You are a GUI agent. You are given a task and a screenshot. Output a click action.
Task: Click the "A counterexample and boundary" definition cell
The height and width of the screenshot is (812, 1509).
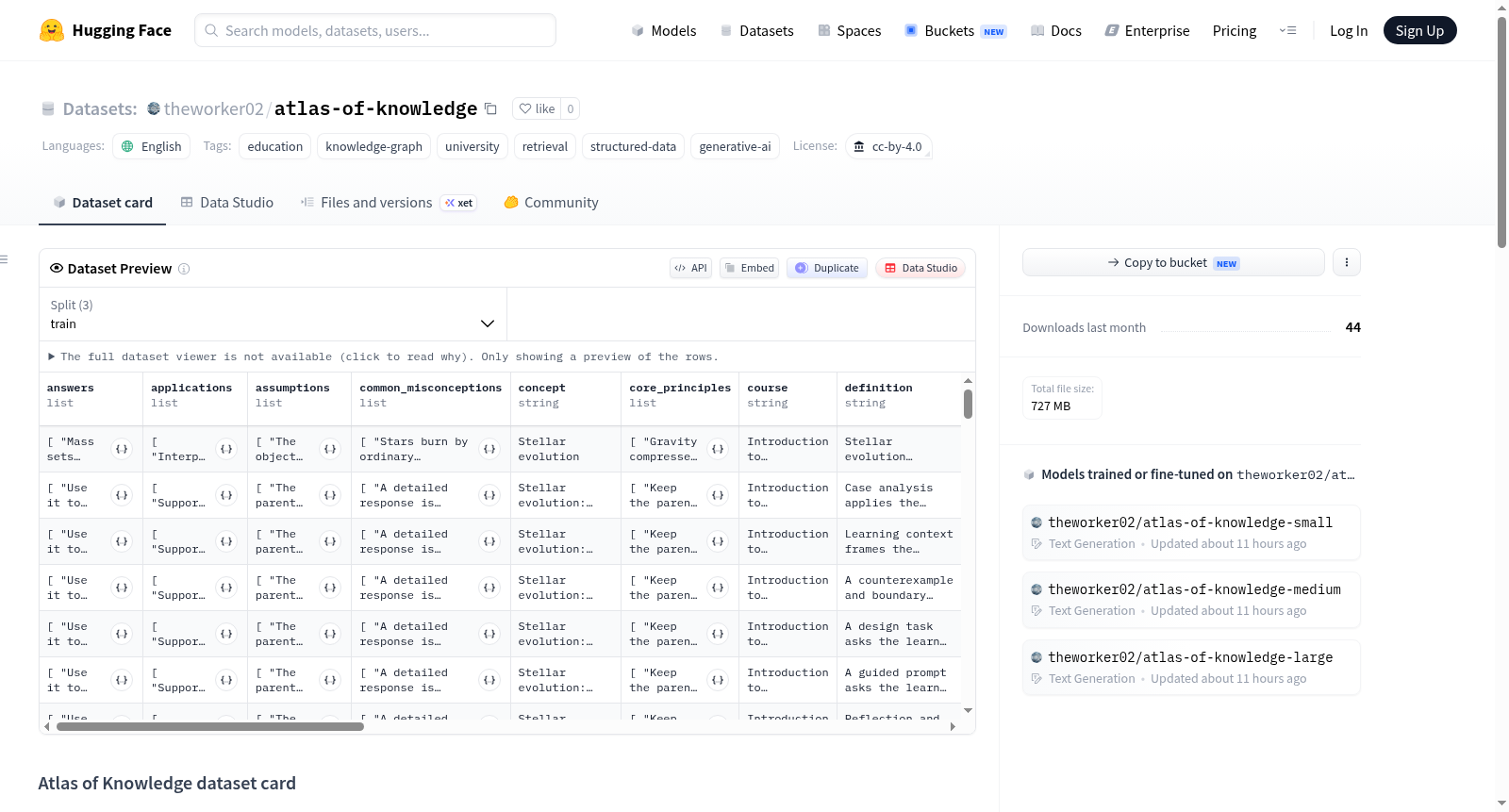899,588
